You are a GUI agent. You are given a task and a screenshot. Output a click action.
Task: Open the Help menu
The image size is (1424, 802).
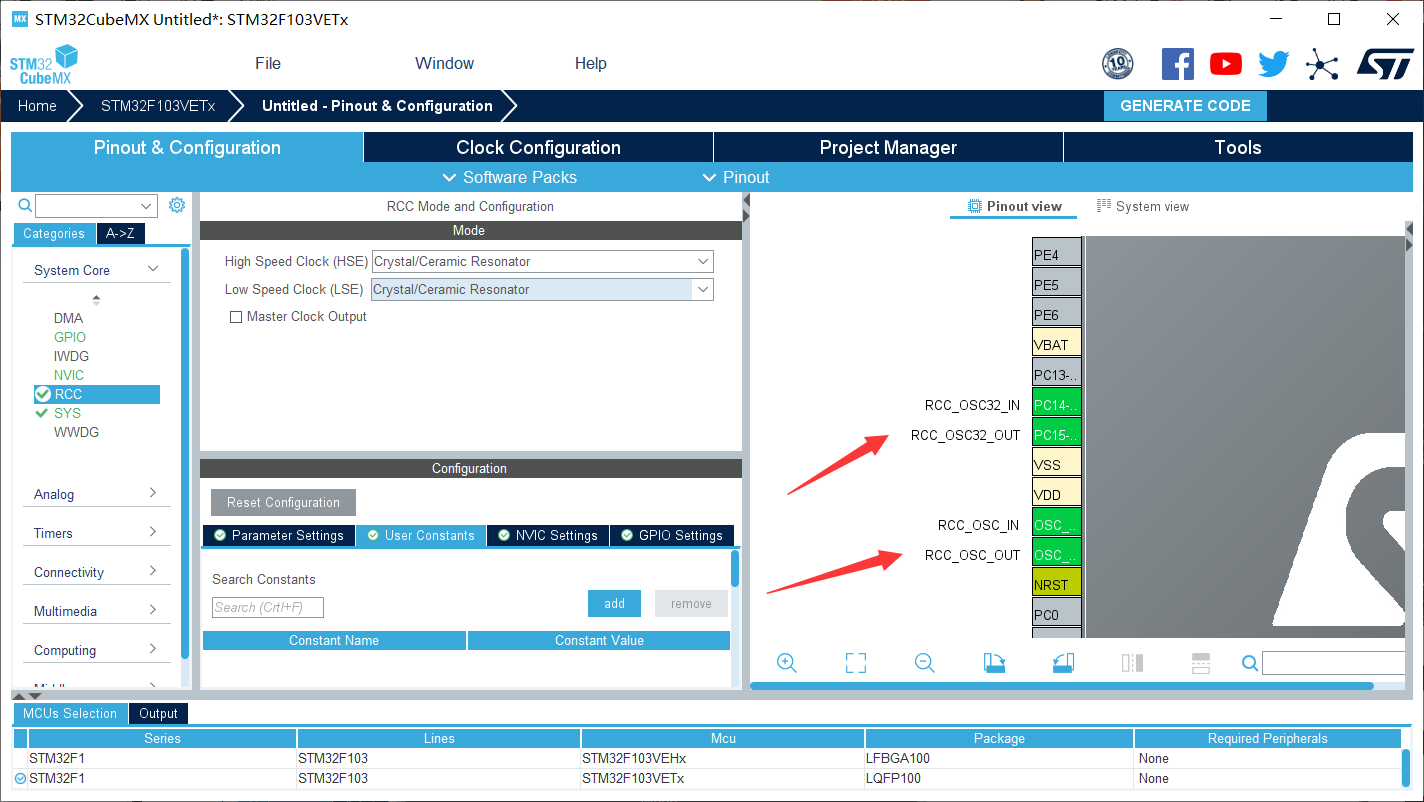590,63
